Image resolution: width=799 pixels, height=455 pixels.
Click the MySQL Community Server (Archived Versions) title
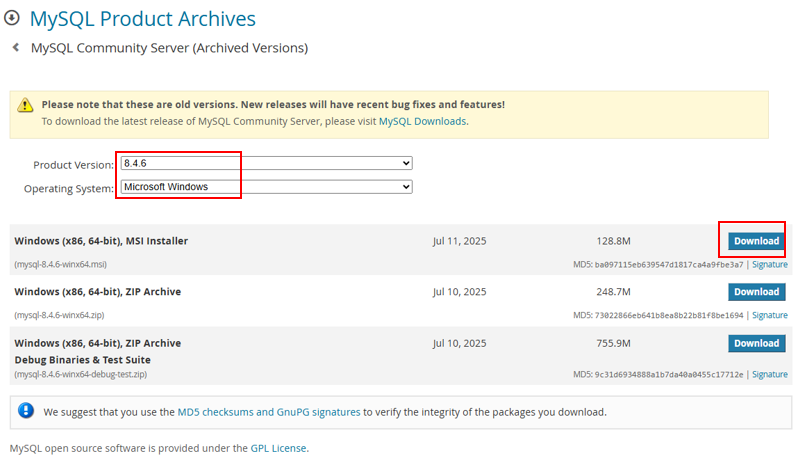[169, 47]
